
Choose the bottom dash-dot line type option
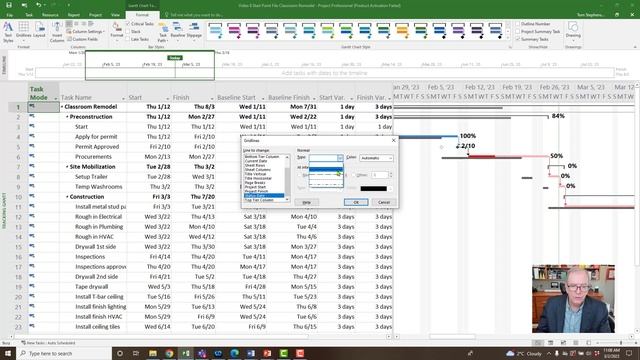pos(326,184)
